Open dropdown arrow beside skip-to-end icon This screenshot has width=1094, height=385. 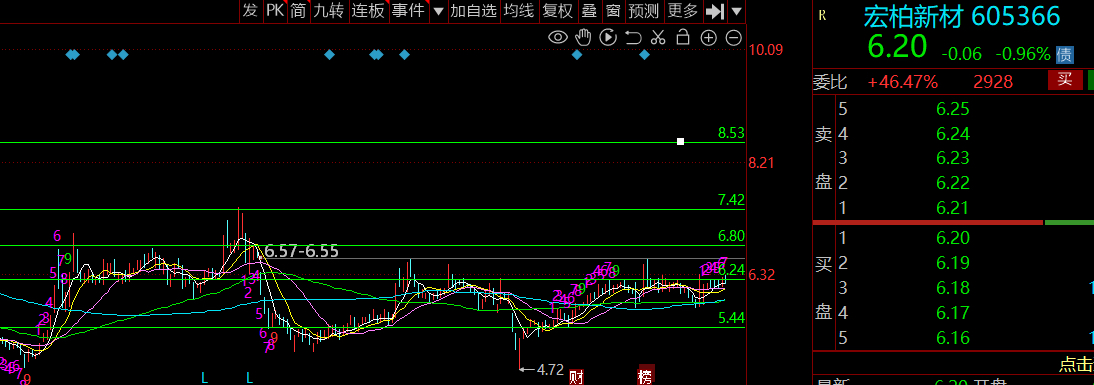[x=736, y=11]
